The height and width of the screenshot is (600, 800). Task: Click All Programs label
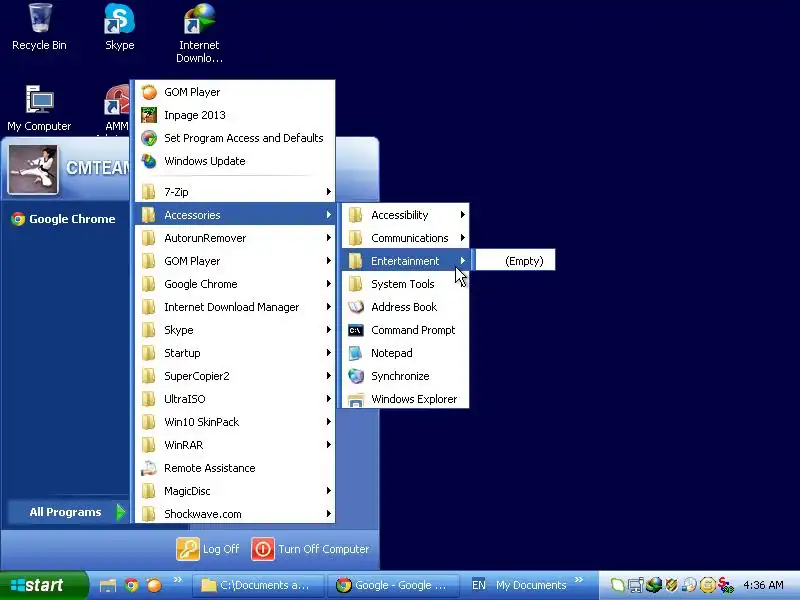[65, 512]
